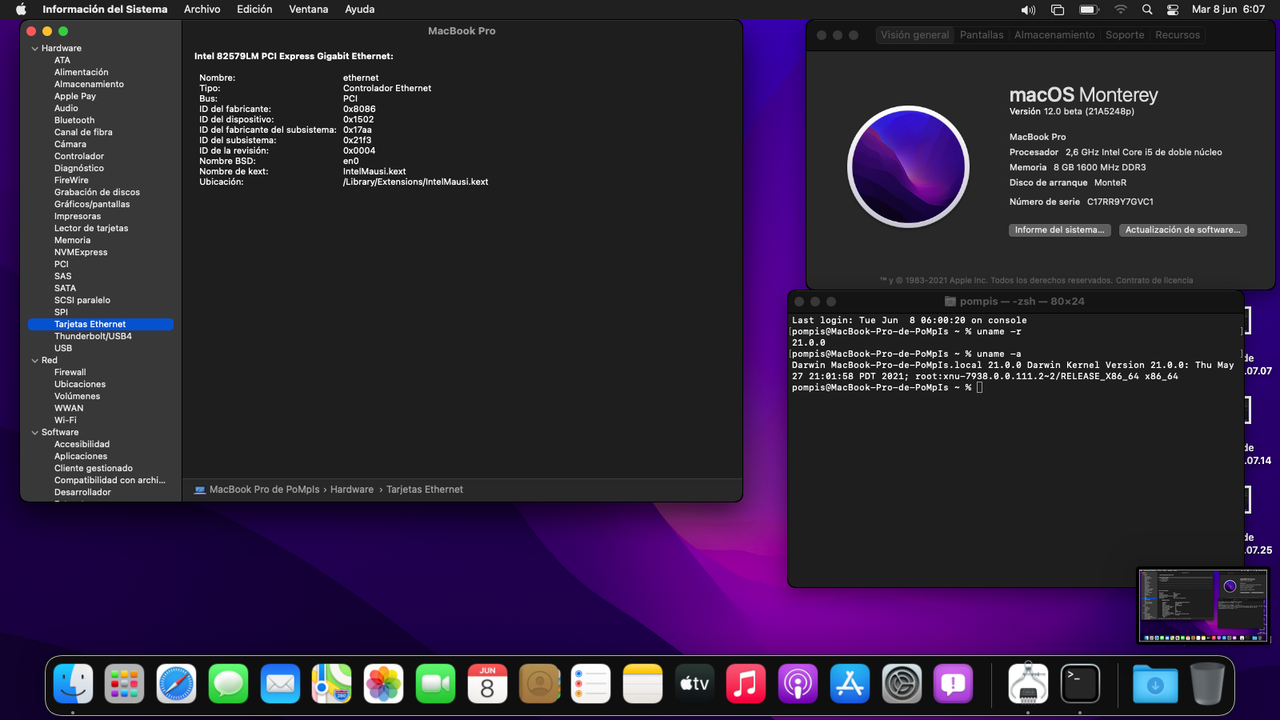This screenshot has width=1280, height=720.
Task: Select Gráficos/pantallas in sidebar
Action: [x=92, y=204]
